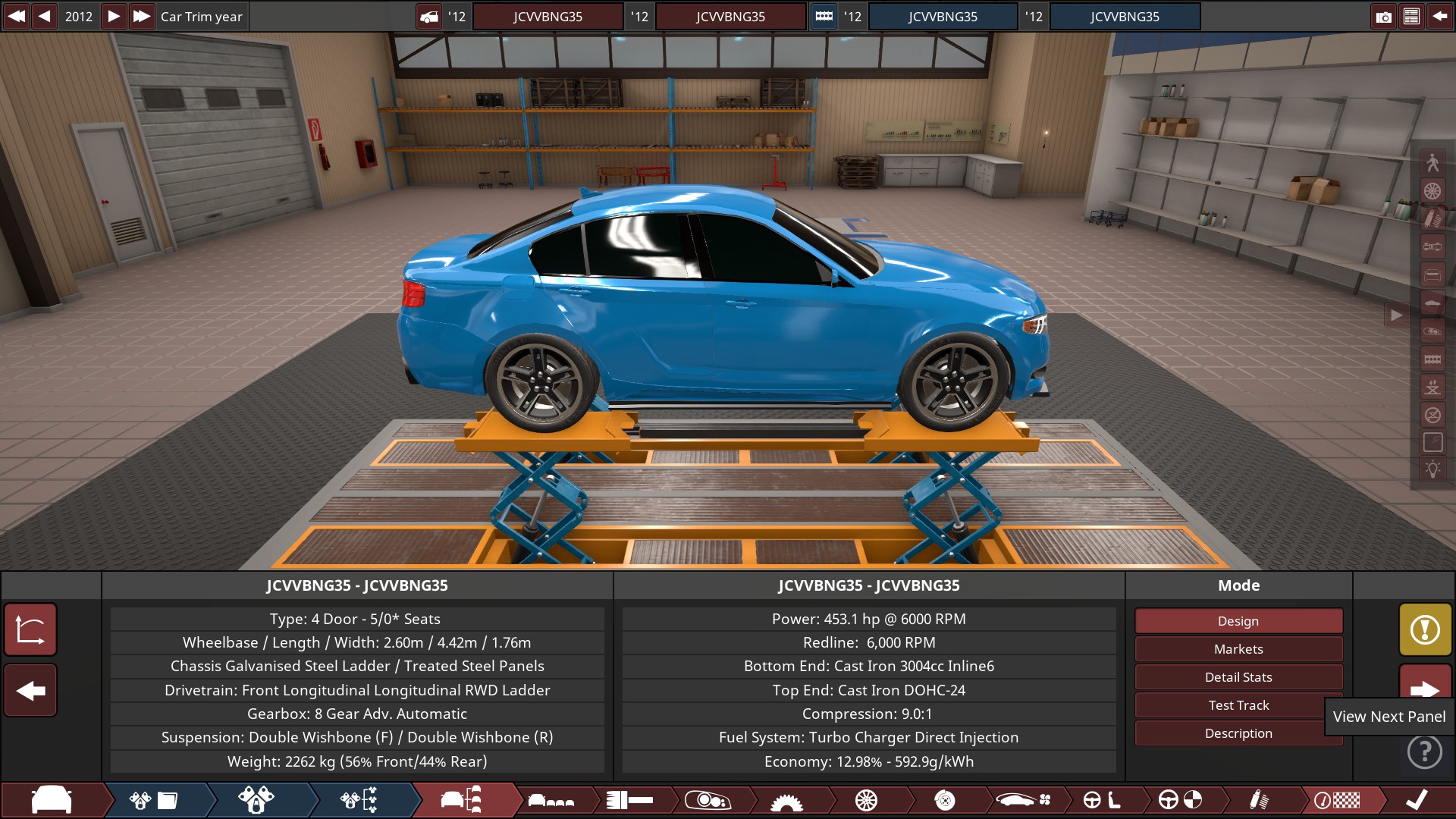Open the interior steering wheel and seat stage
This screenshot has width=1456, height=819.
[x=1101, y=800]
